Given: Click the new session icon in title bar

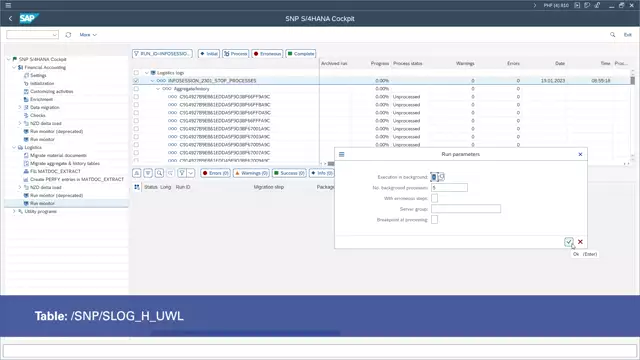Looking at the screenshot, I should [x=577, y=5].
